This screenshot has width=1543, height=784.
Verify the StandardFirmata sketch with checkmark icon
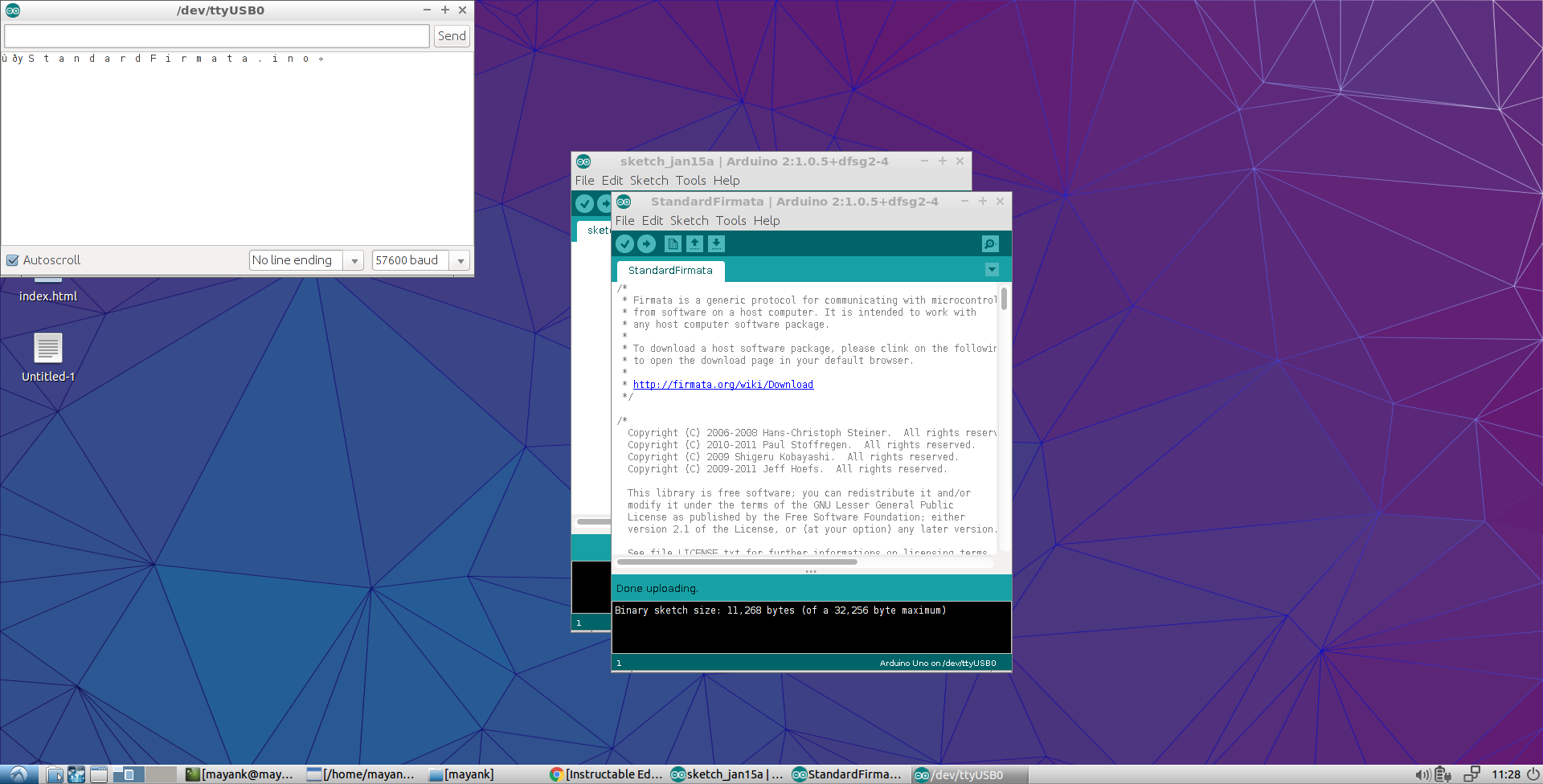point(624,243)
